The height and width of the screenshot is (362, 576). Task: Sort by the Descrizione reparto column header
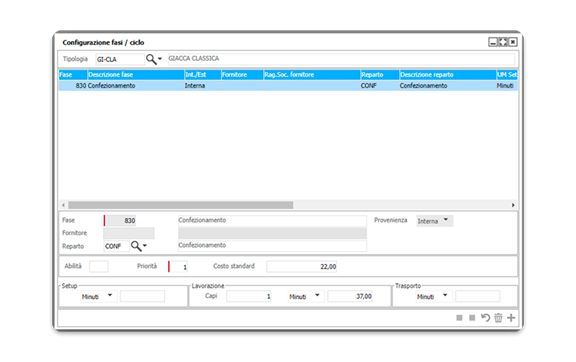pos(448,75)
